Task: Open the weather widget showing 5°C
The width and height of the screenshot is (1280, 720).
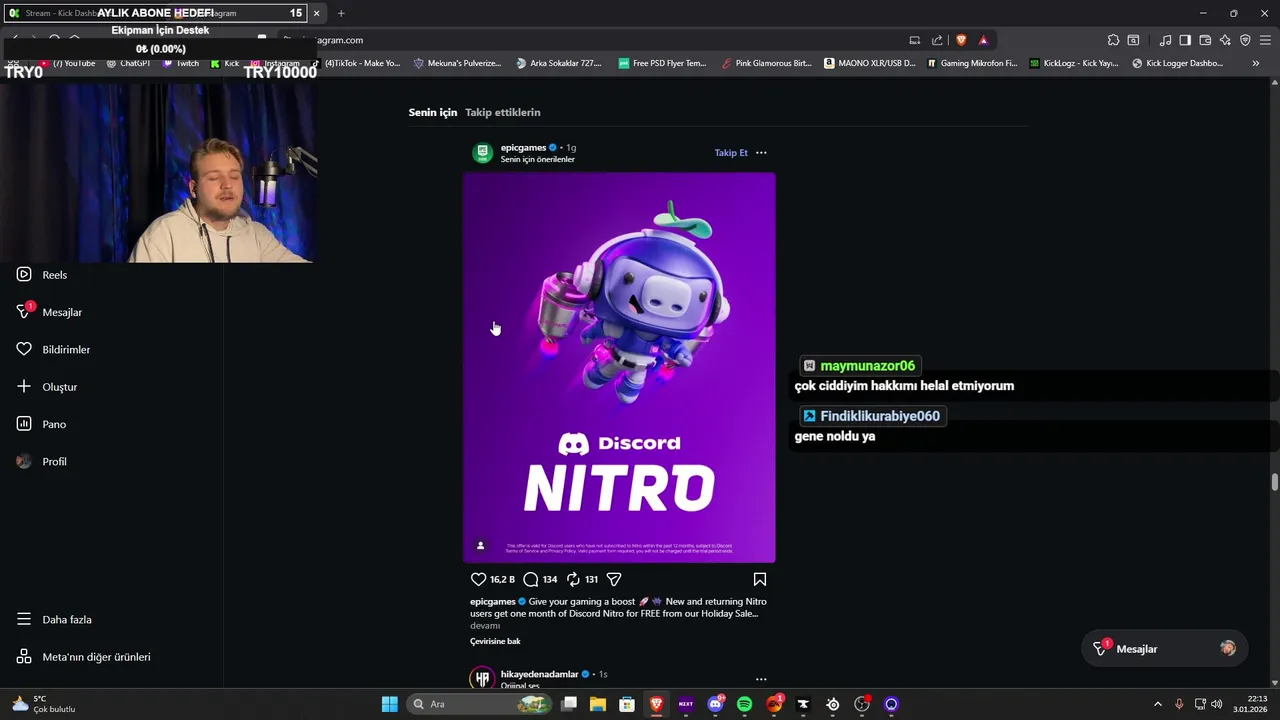Action: click(42, 704)
